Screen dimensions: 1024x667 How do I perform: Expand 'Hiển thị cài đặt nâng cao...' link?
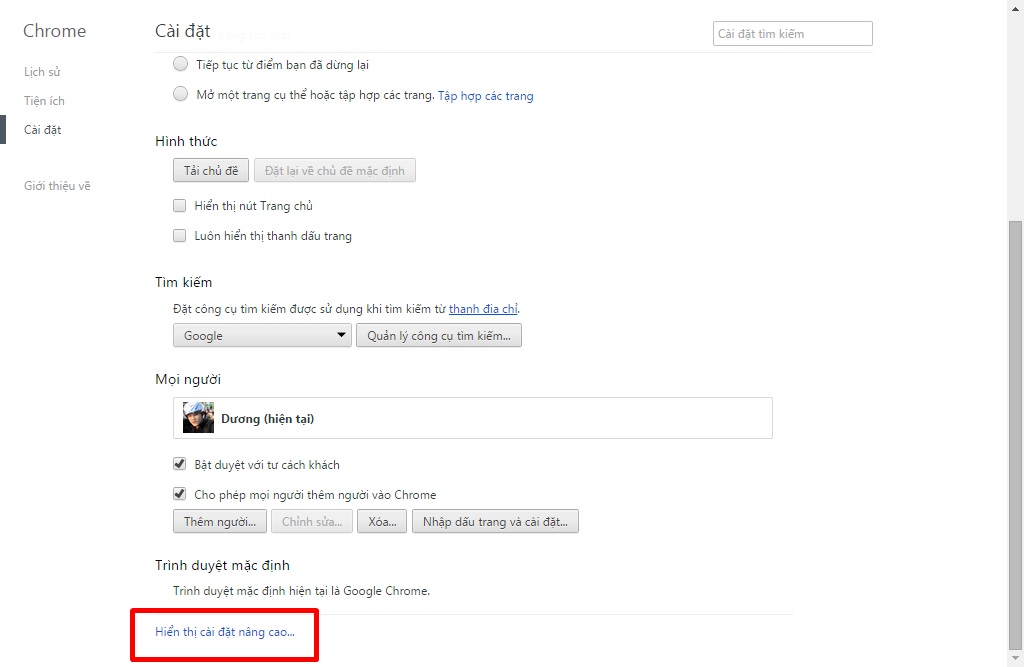point(225,632)
